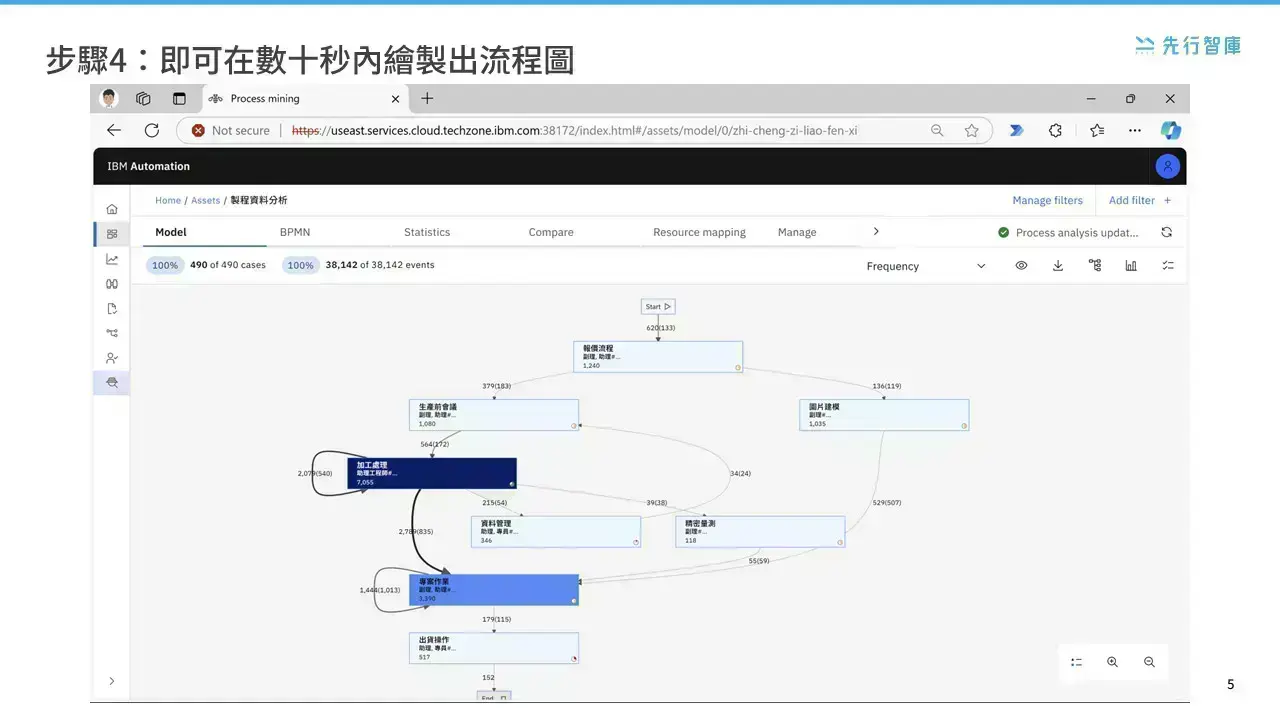Select the dark blue 加工處理 activity node

[x=432, y=473]
